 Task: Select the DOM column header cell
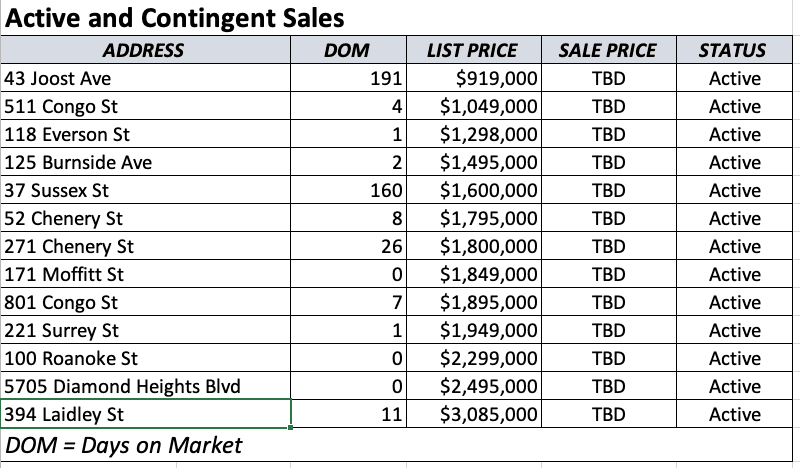coord(348,50)
